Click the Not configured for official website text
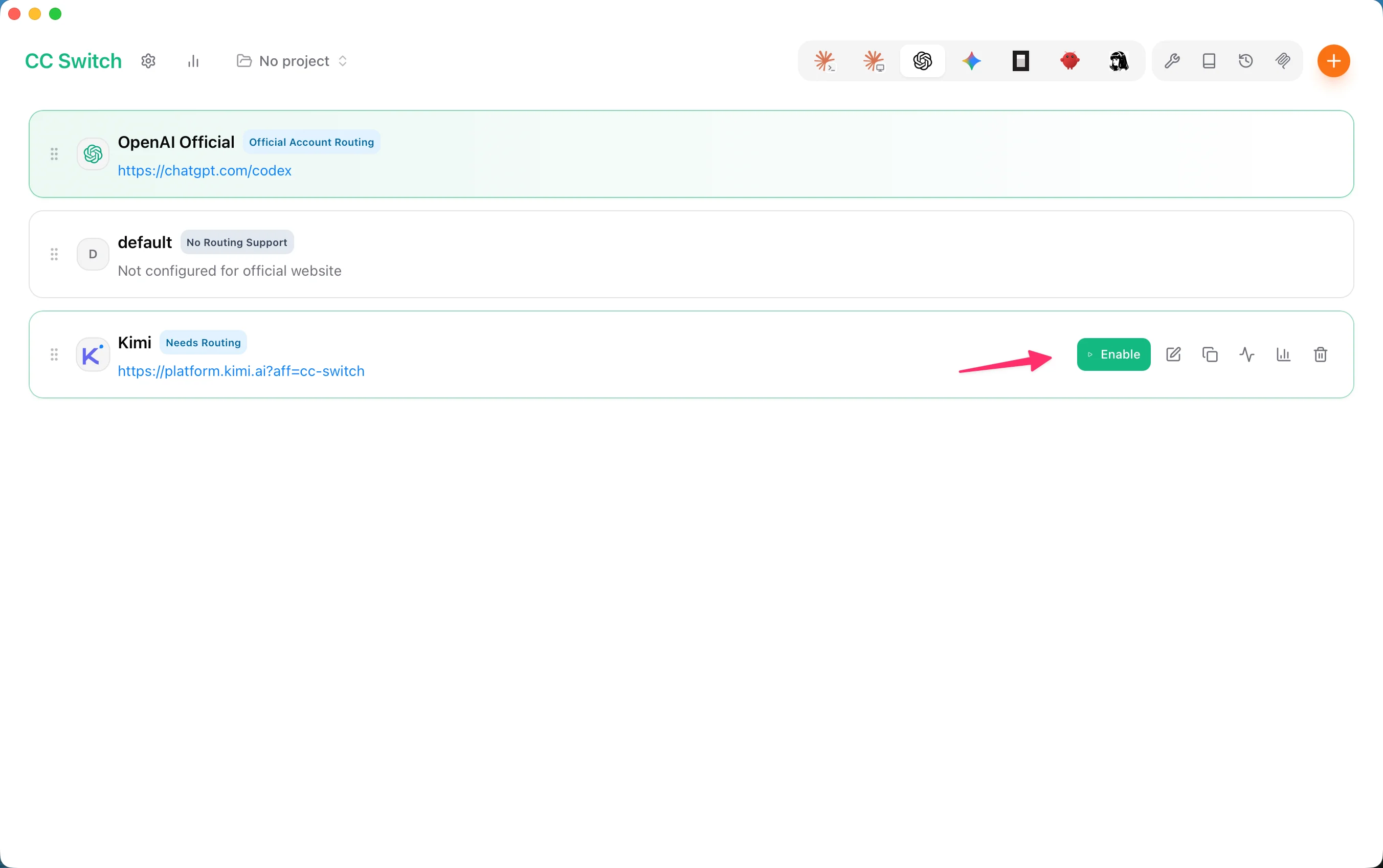The height and width of the screenshot is (868, 1383). [230, 271]
